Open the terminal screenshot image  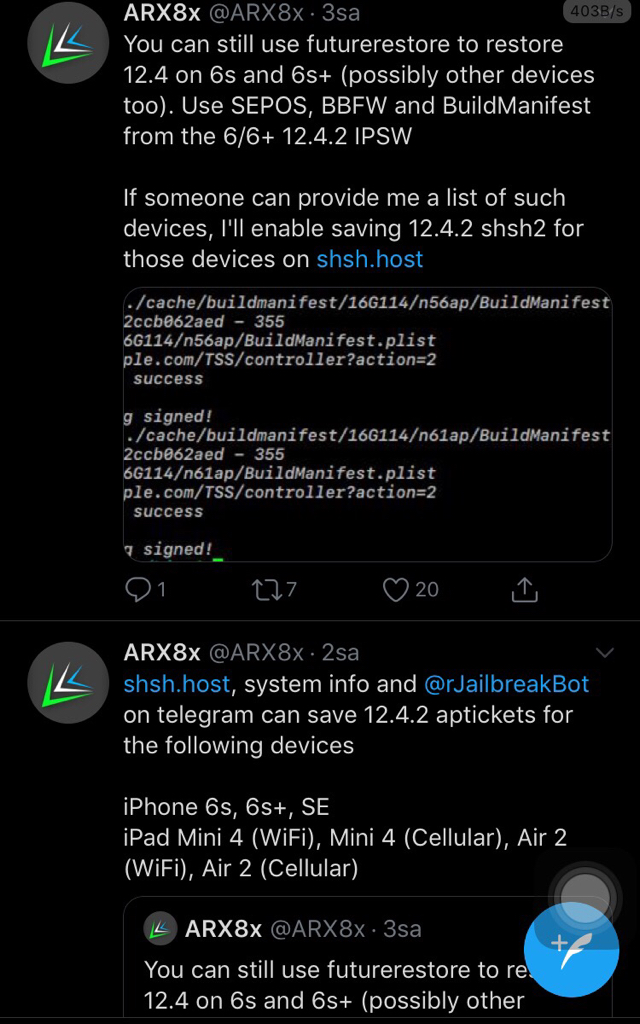coord(367,425)
